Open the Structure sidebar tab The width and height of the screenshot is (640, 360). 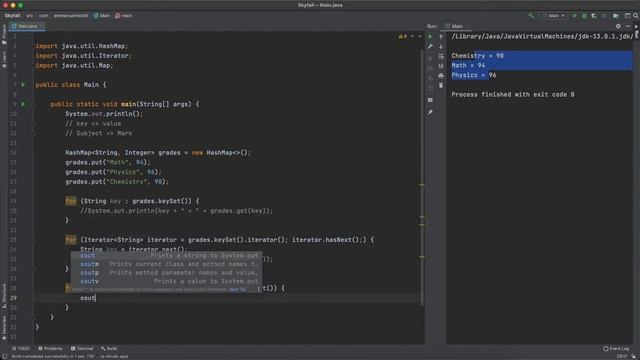click(x=4, y=296)
